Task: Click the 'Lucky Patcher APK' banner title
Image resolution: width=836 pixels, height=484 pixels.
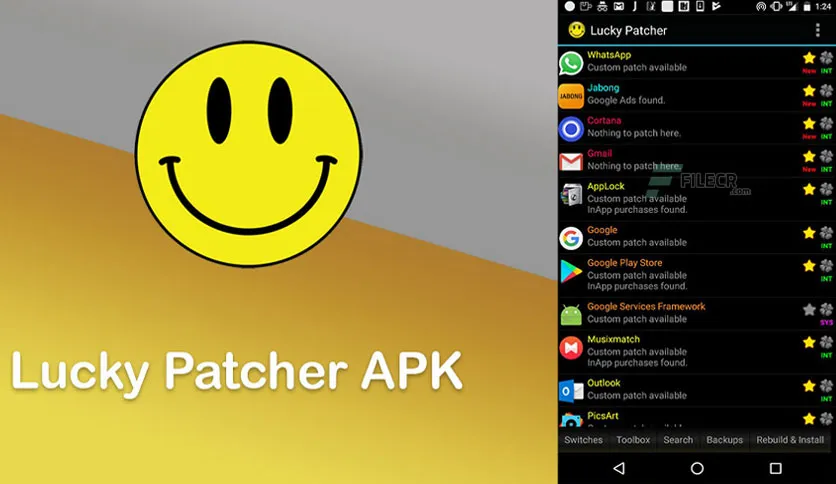Action: click(236, 372)
